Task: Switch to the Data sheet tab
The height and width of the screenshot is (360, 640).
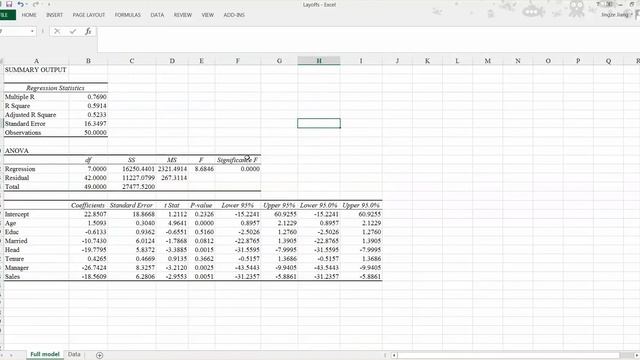Action: tap(74, 355)
